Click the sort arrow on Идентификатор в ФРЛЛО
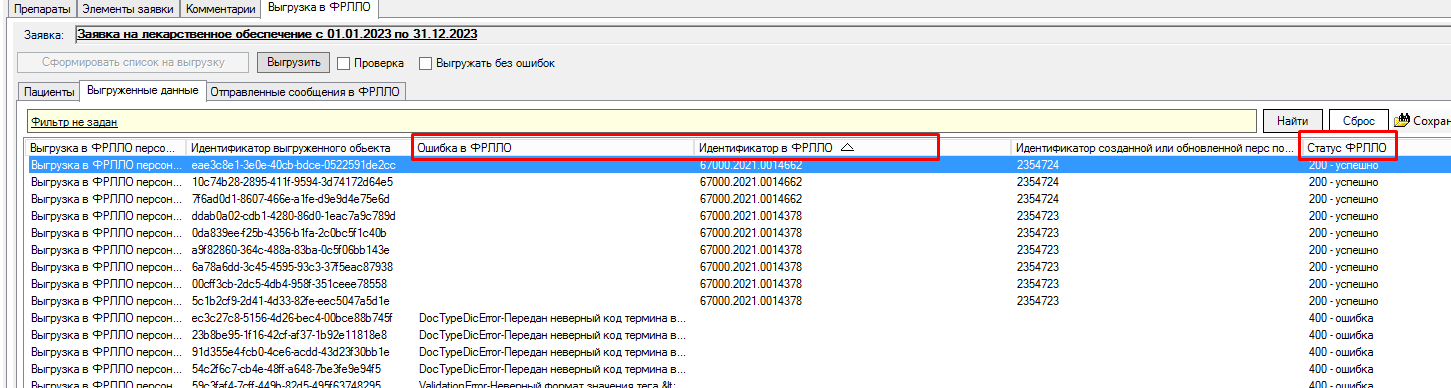Image resolution: width=1451 pixels, height=388 pixels. pos(848,147)
